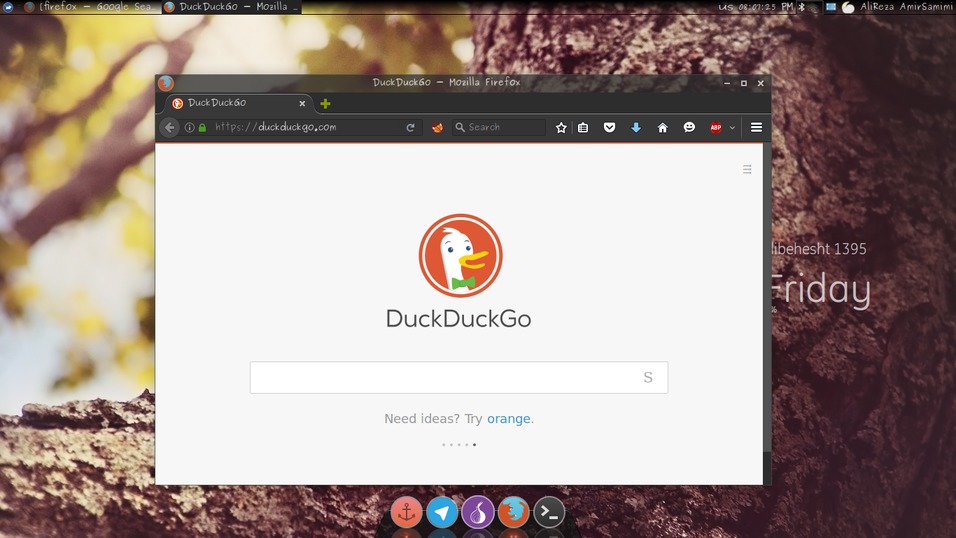
Task: Reload the DuckDuckGo page
Action: tap(410, 127)
